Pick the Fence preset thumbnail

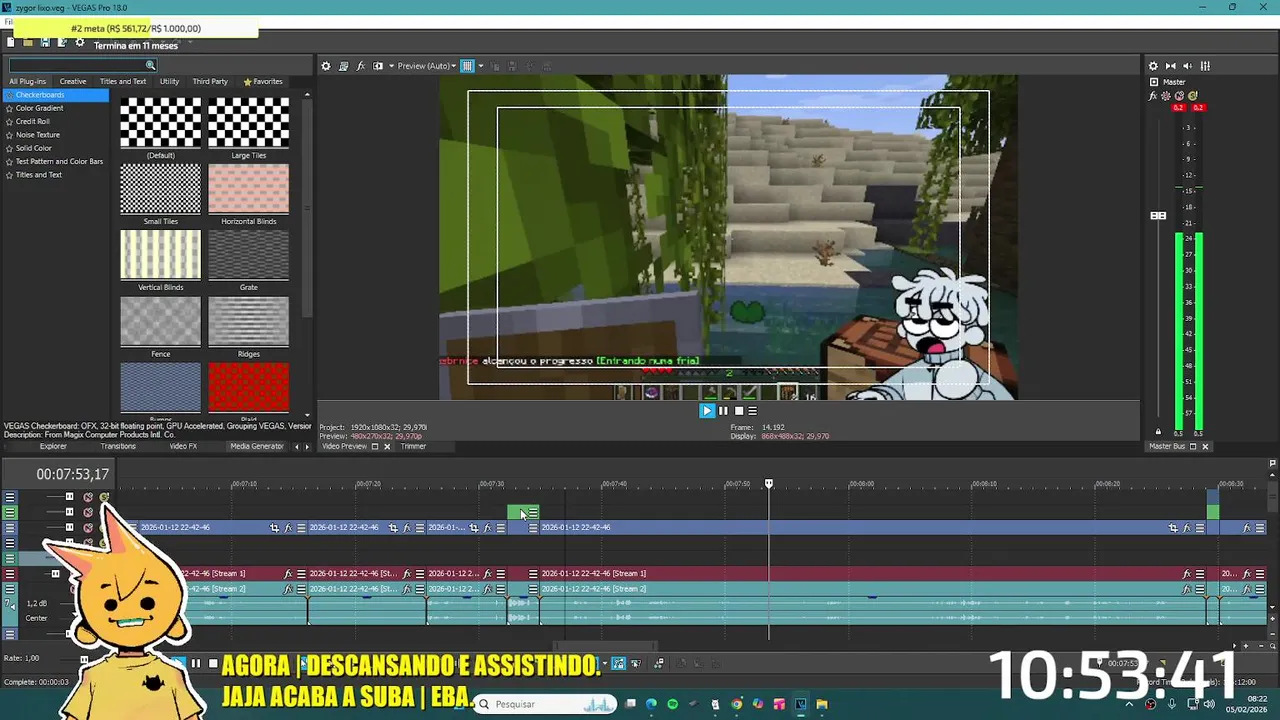pyautogui.click(x=160, y=321)
